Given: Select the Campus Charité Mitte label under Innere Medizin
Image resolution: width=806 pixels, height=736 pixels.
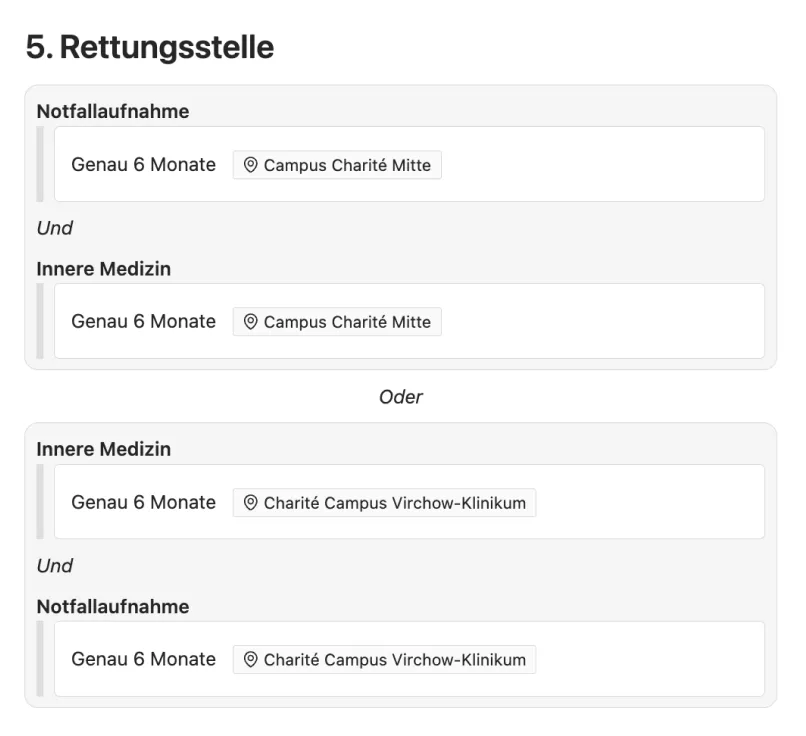Looking at the screenshot, I should pyautogui.click(x=347, y=322).
